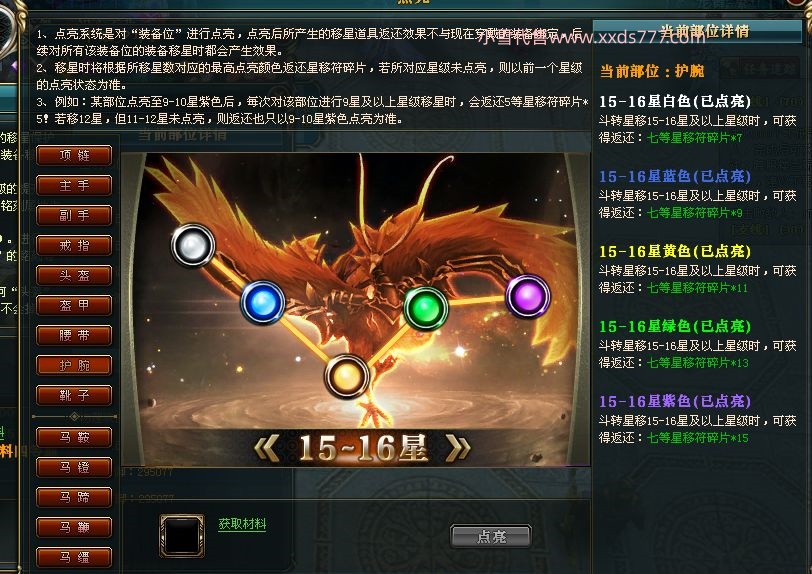Choose the 马鞍 slot button
Screen dimensions: 812x574
pyautogui.click(x=74, y=438)
